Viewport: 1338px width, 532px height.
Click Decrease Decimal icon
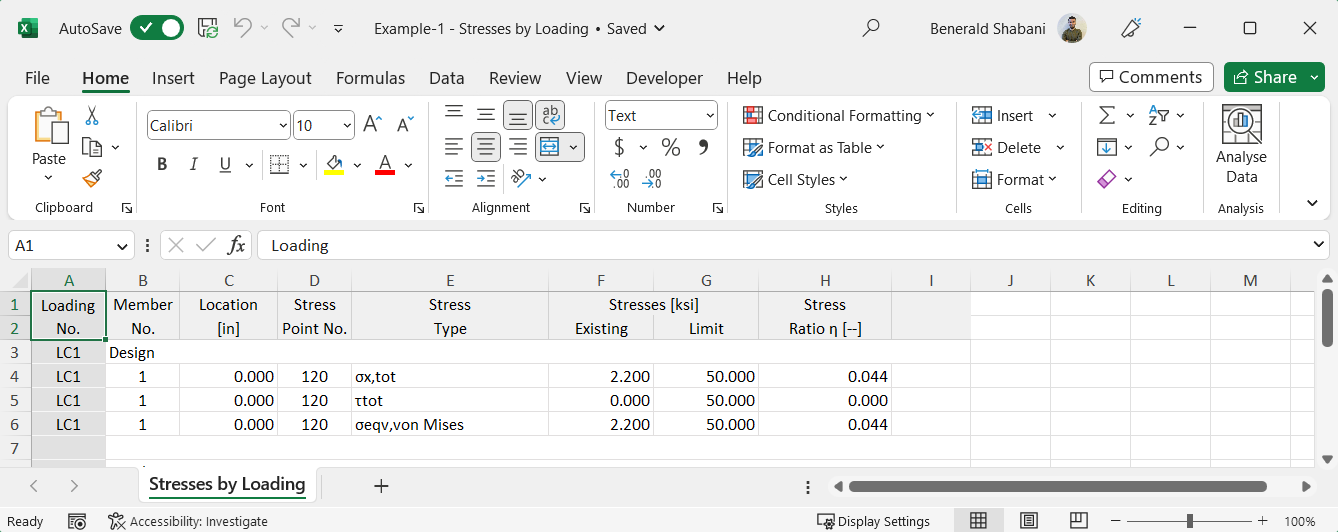652,179
